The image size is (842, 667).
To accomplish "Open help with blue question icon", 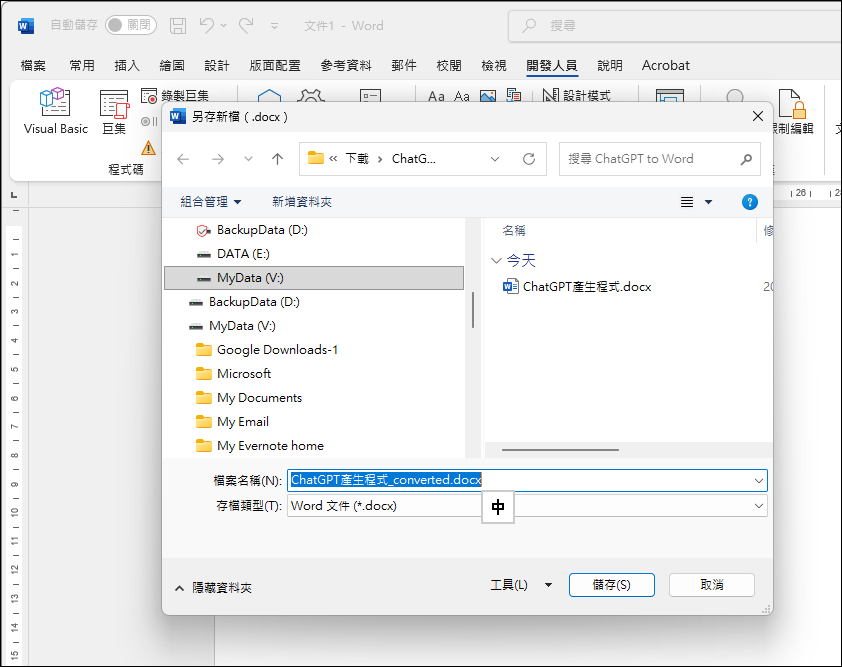I will click(x=750, y=202).
